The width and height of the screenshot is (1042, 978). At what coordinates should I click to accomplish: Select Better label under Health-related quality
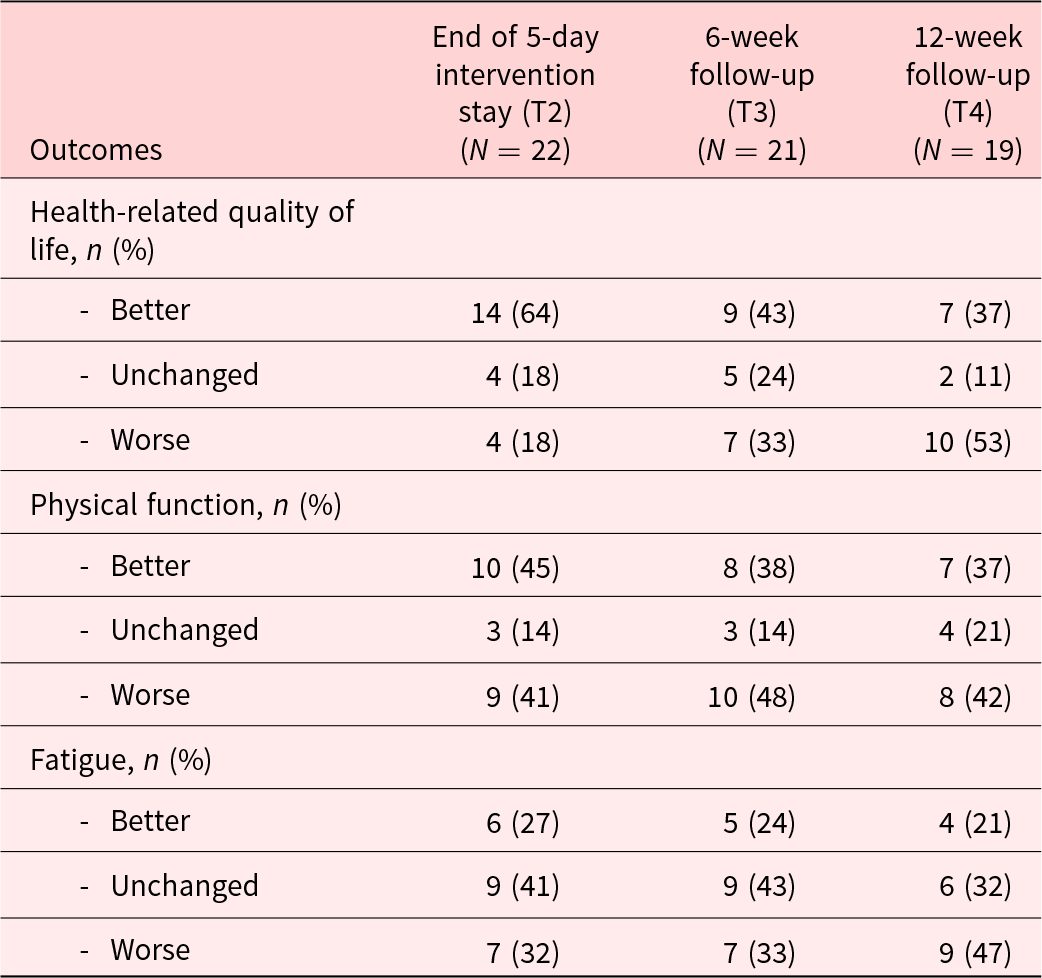click(x=150, y=310)
